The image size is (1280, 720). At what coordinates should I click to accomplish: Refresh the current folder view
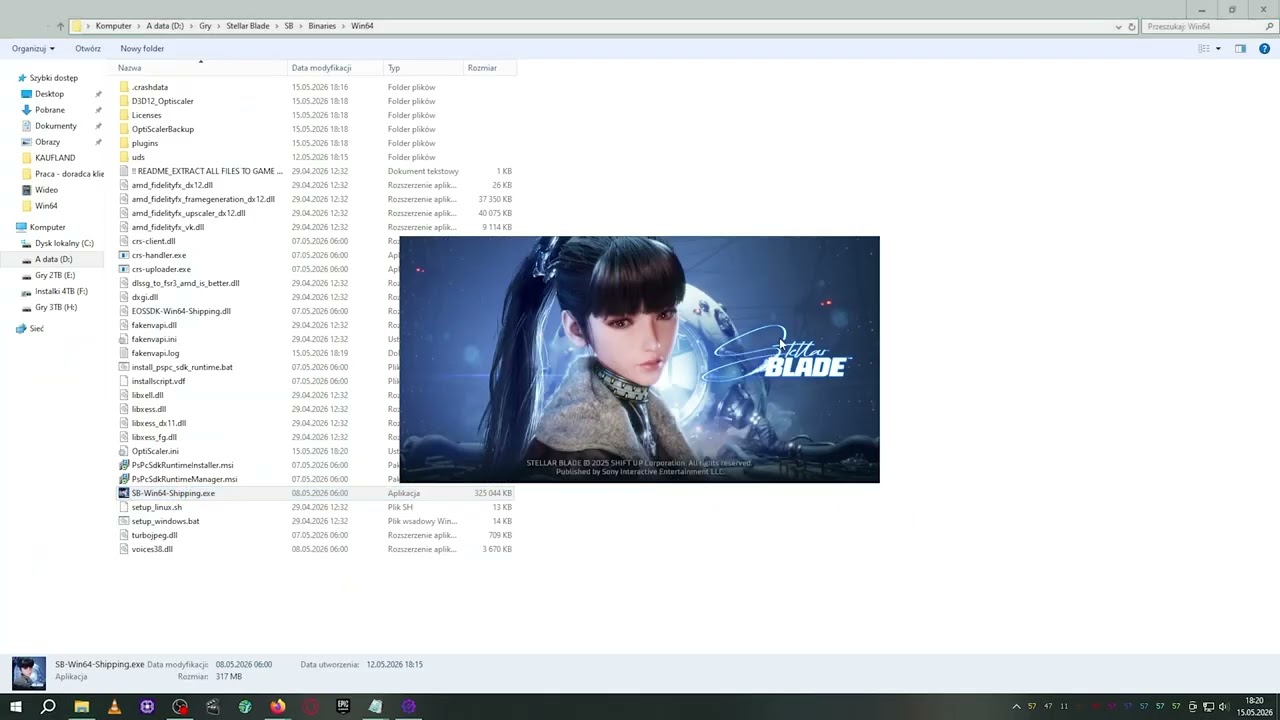[x=1132, y=26]
